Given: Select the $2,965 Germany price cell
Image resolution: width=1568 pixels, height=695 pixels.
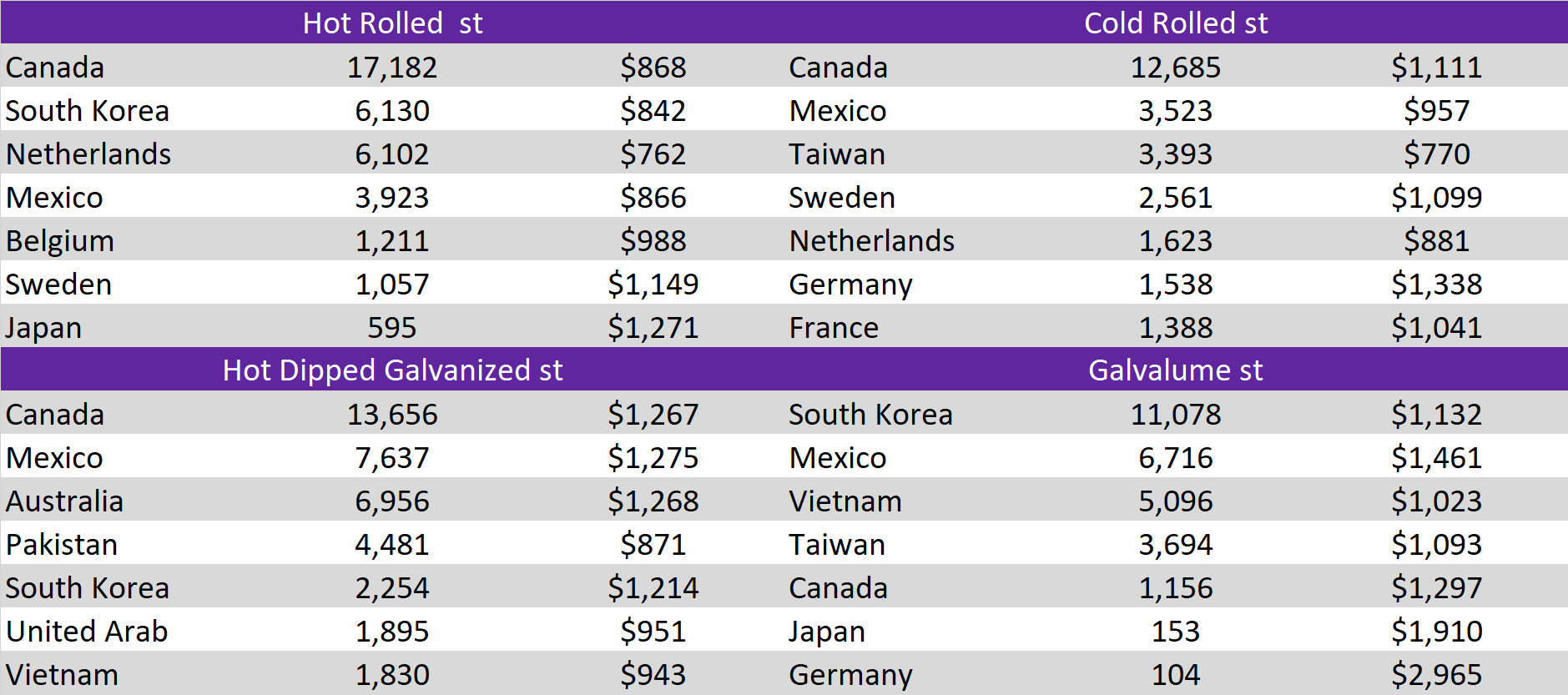Looking at the screenshot, I should point(1436,675).
